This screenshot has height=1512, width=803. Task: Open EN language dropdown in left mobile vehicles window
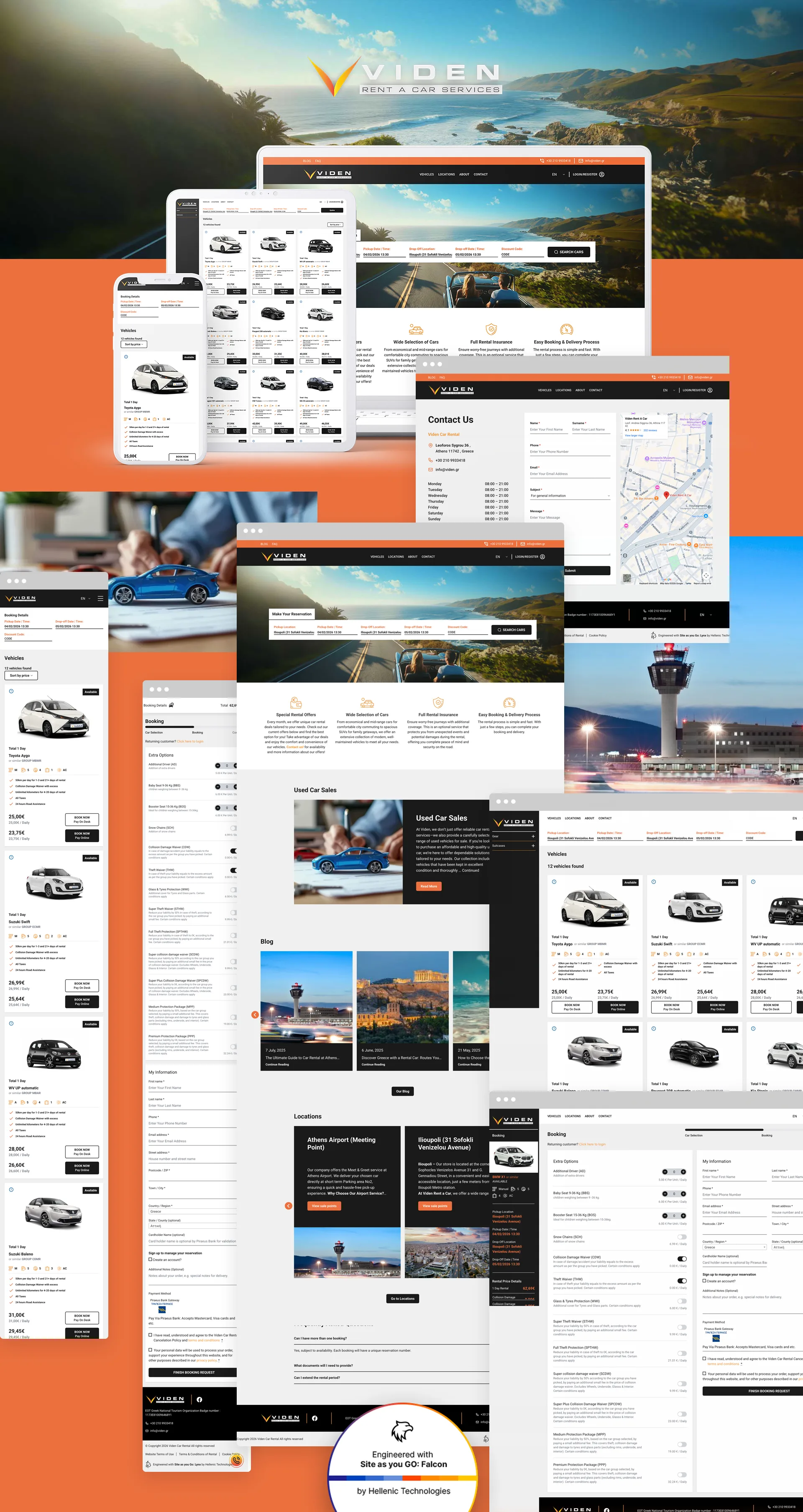86,599
